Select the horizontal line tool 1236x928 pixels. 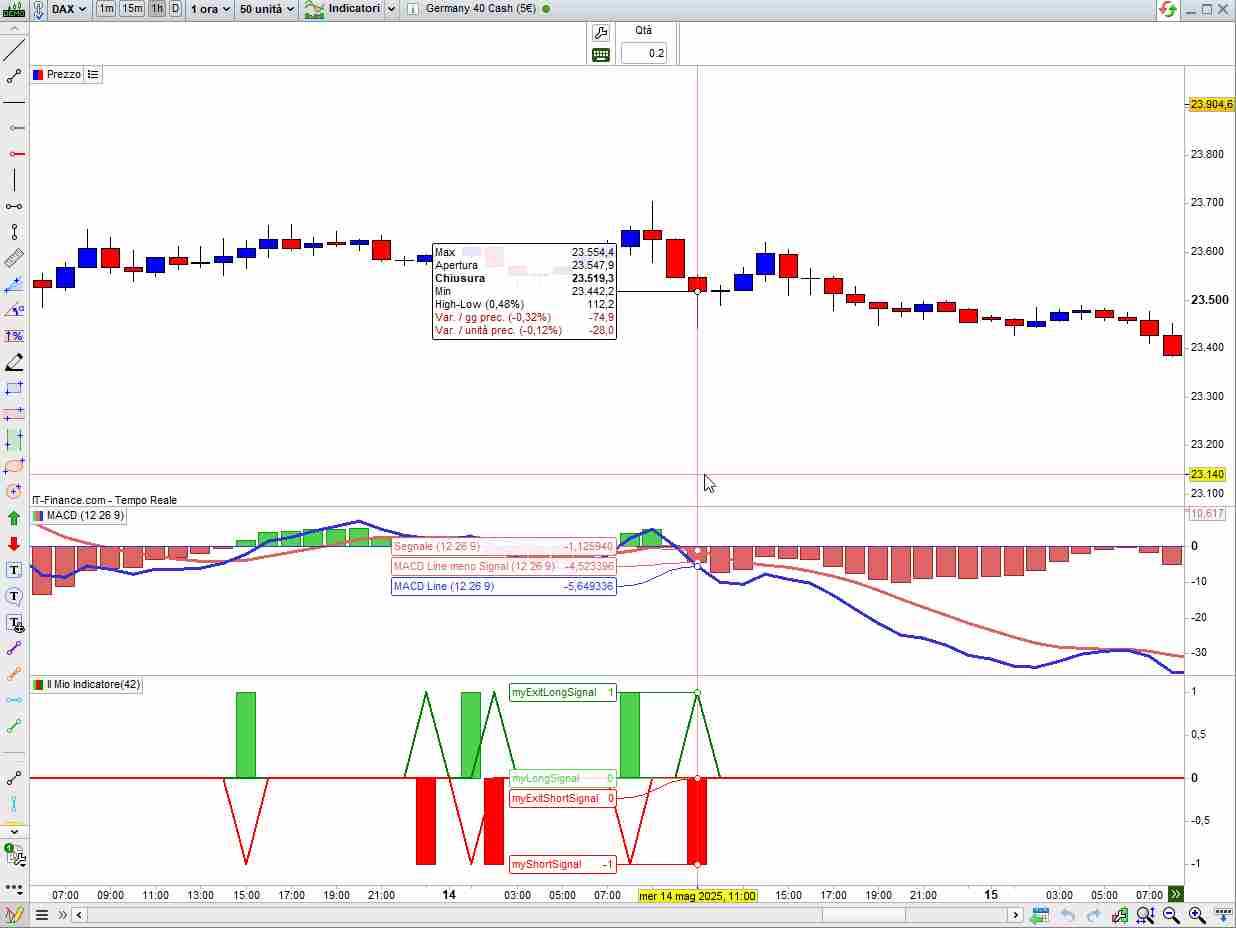(14, 102)
